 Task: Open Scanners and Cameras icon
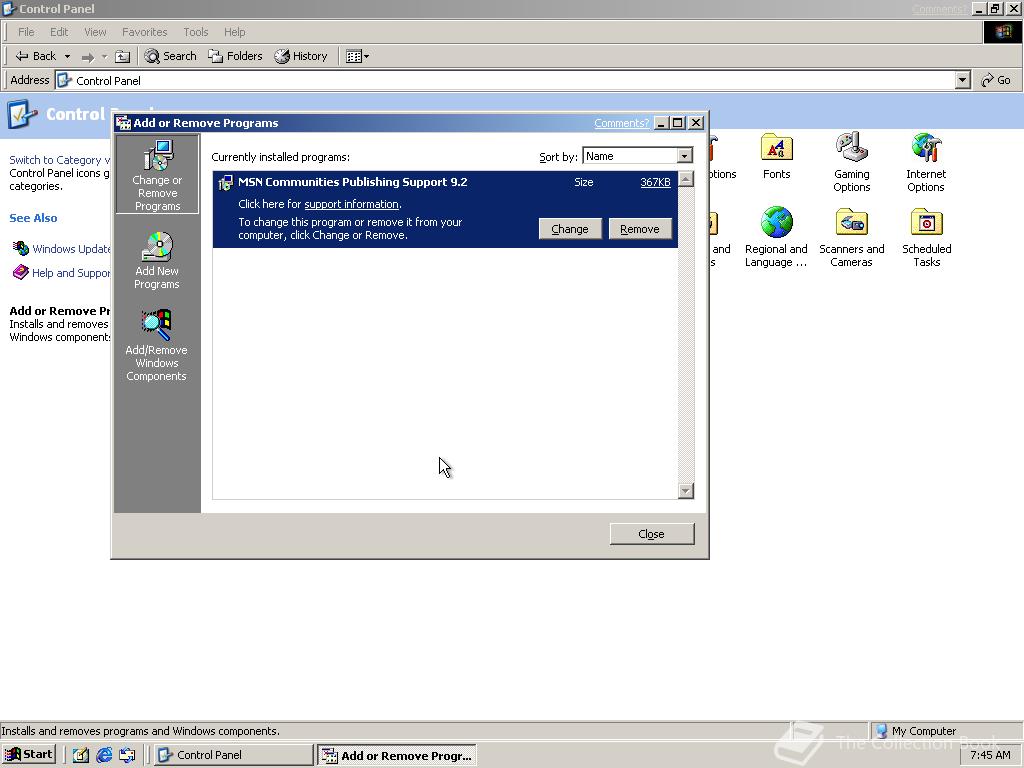852,237
